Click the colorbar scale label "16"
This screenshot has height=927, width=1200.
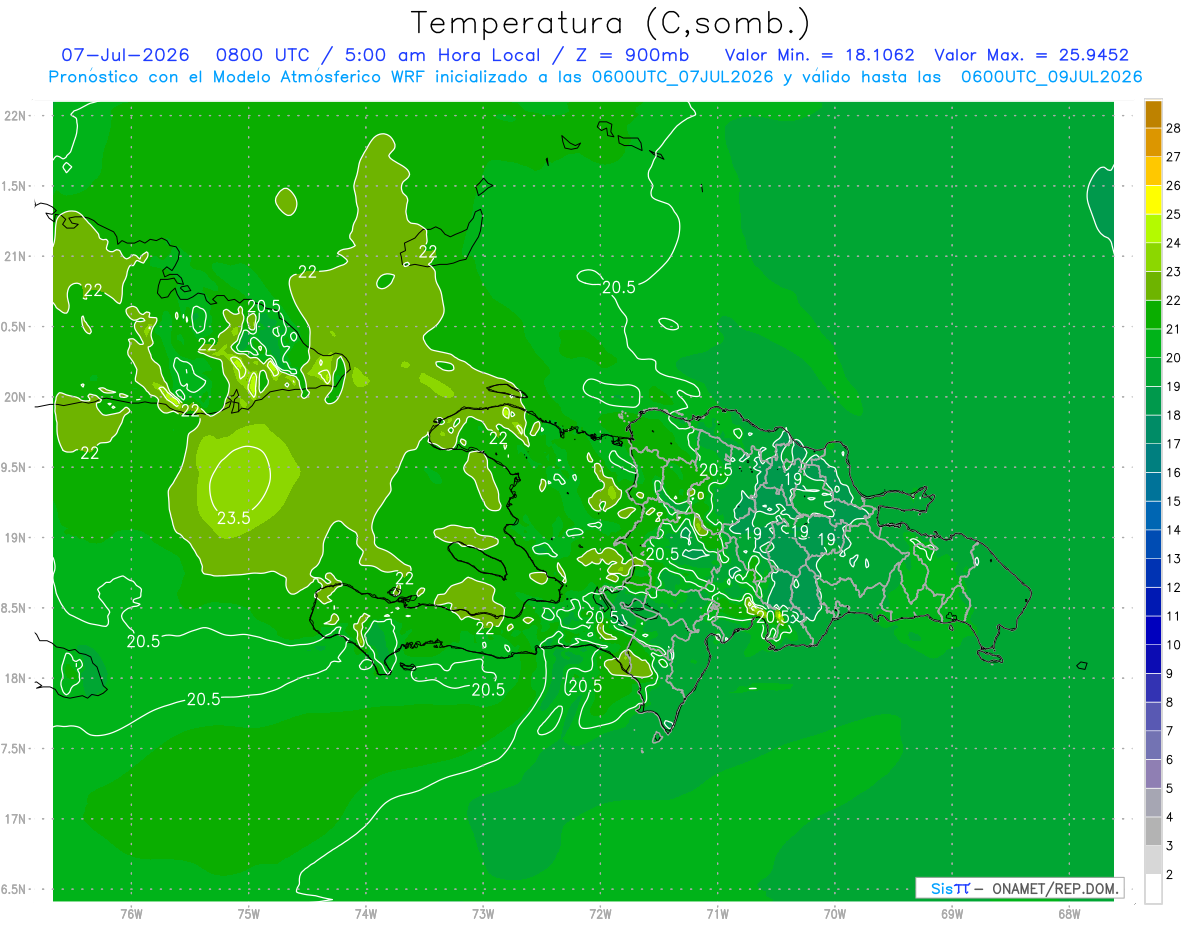(1174, 473)
